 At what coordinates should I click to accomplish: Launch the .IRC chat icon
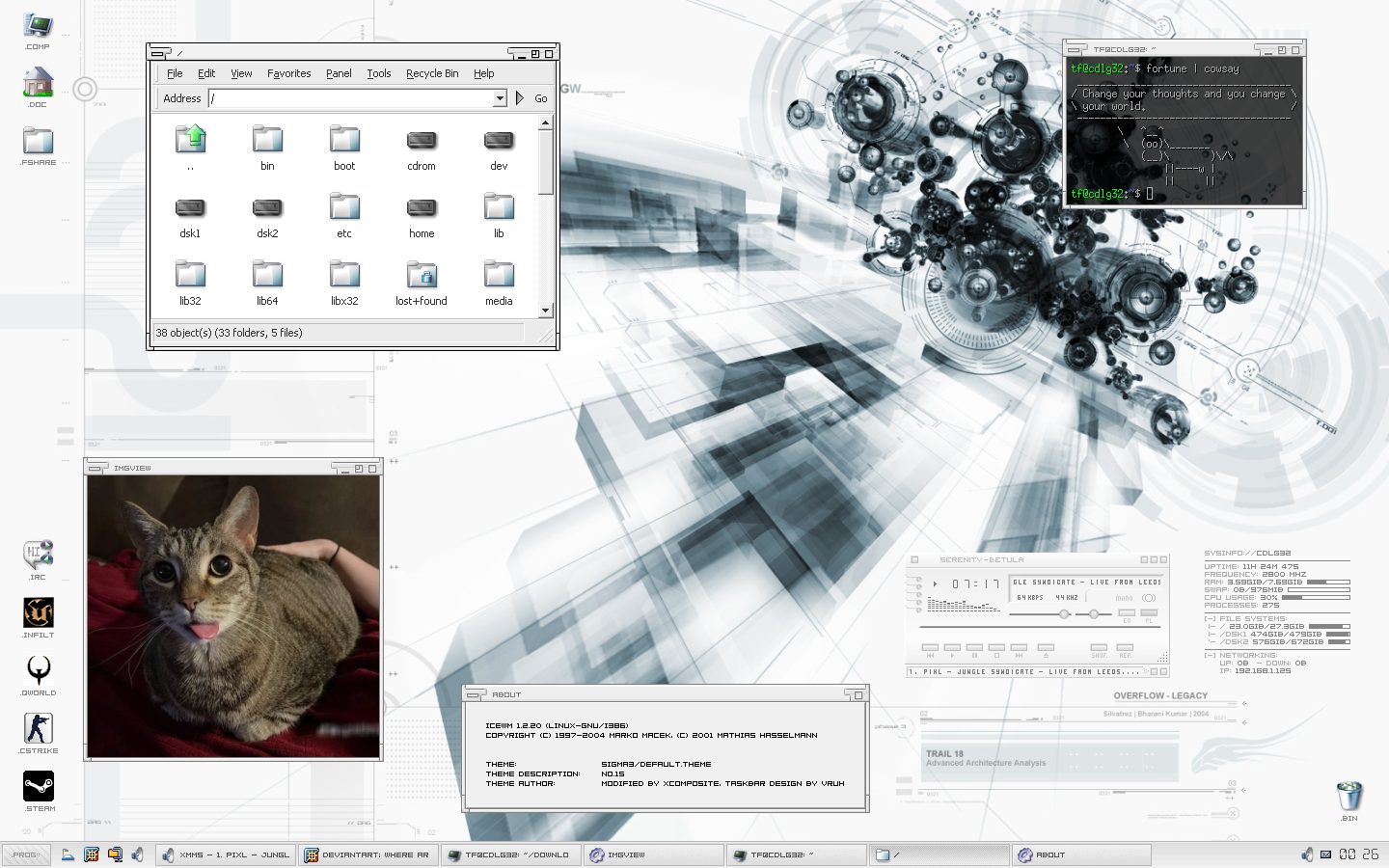(x=38, y=554)
